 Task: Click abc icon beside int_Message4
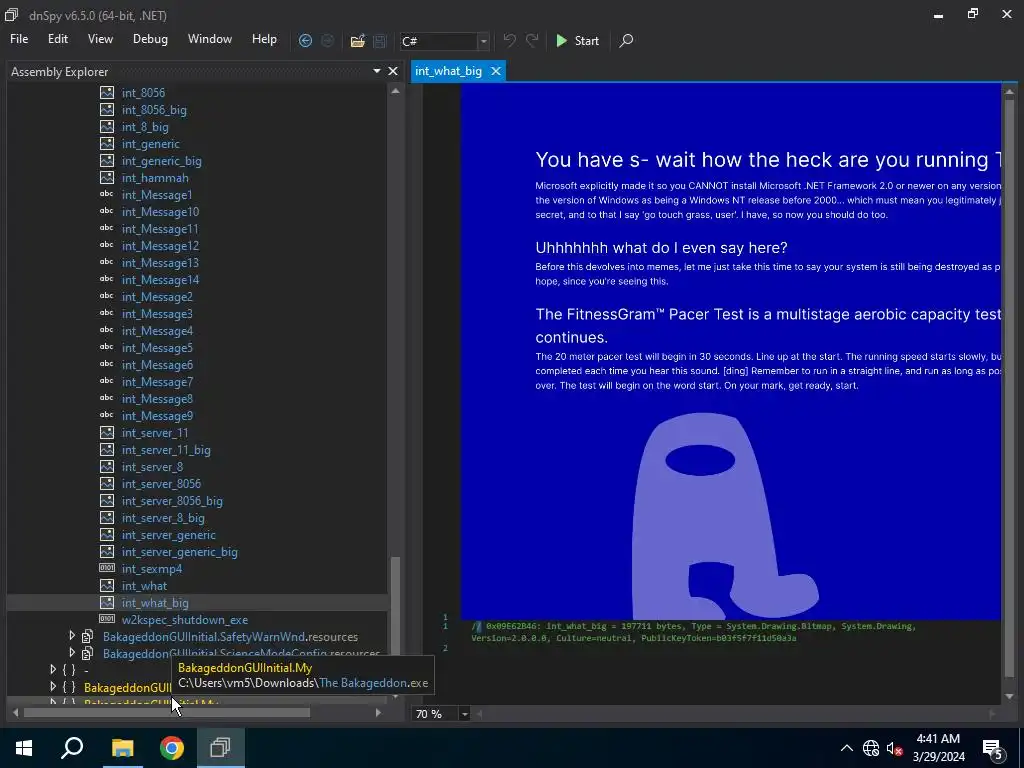(106, 330)
